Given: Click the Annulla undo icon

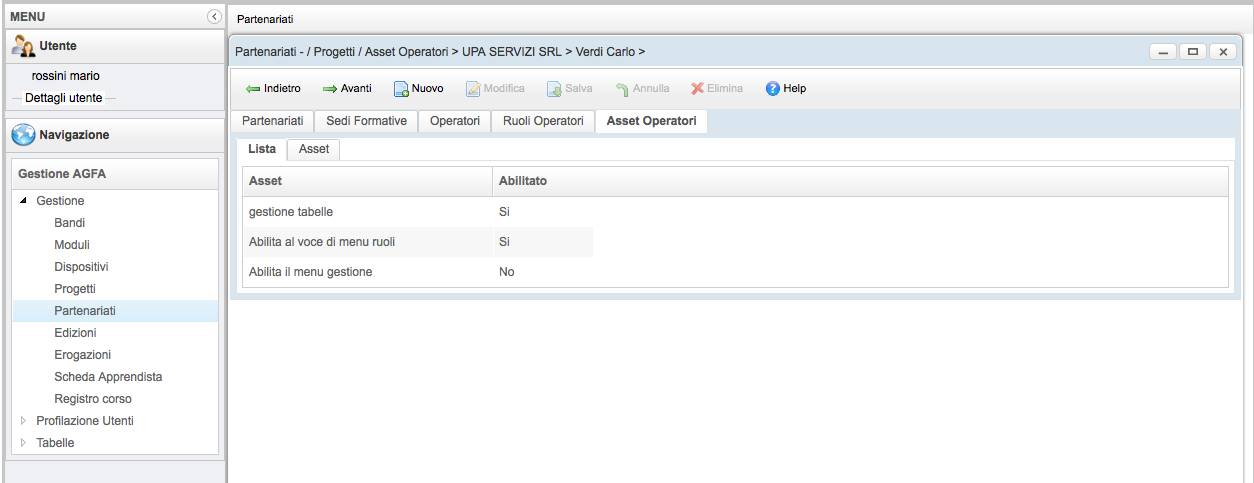Looking at the screenshot, I should pos(622,89).
